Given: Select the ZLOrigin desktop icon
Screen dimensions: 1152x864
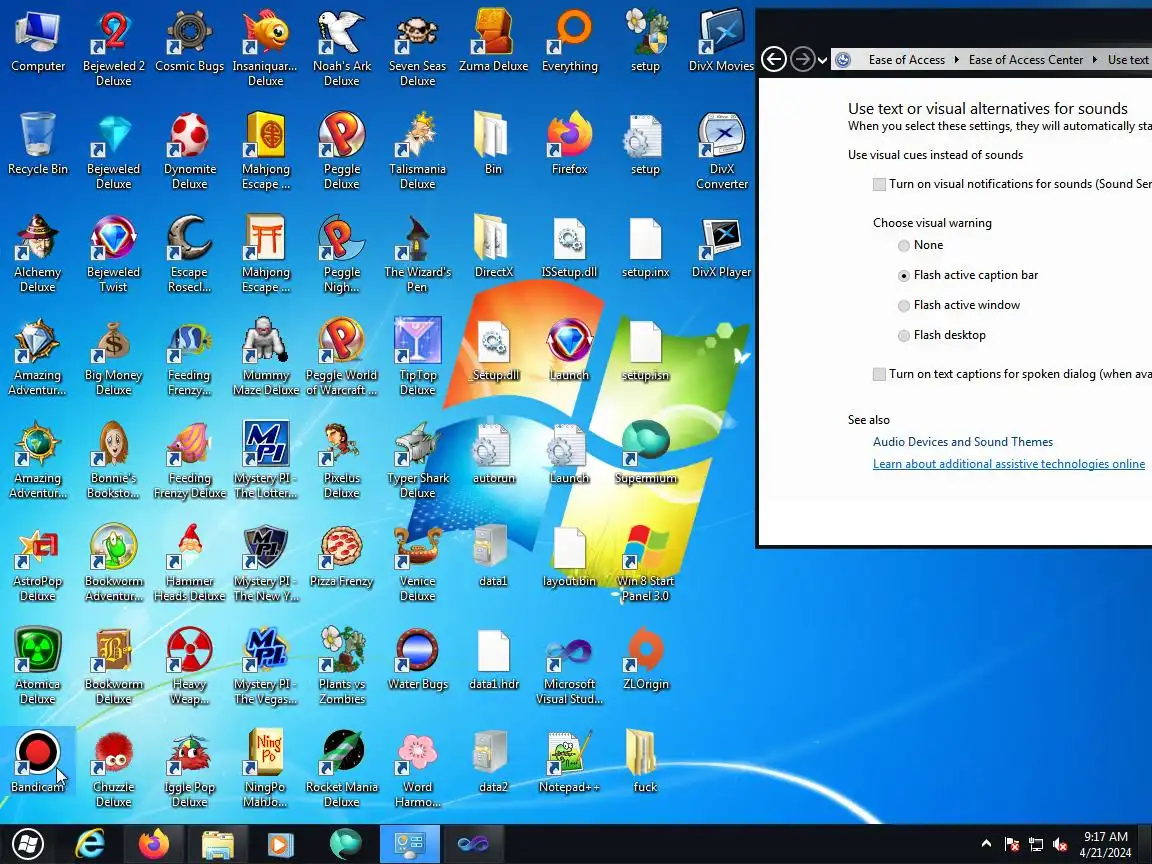Looking at the screenshot, I should pyautogui.click(x=645, y=658).
